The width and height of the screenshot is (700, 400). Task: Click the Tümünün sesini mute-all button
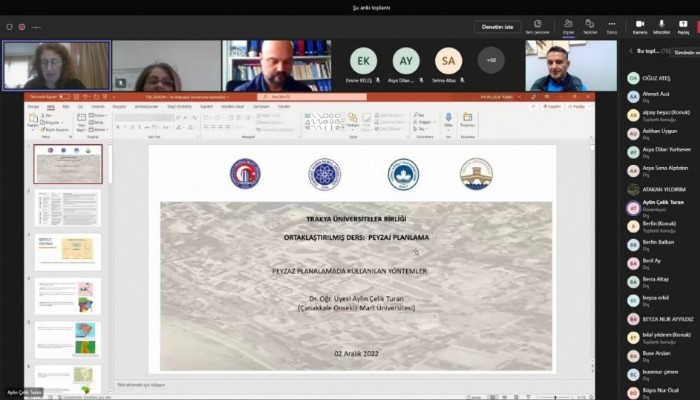(x=686, y=52)
